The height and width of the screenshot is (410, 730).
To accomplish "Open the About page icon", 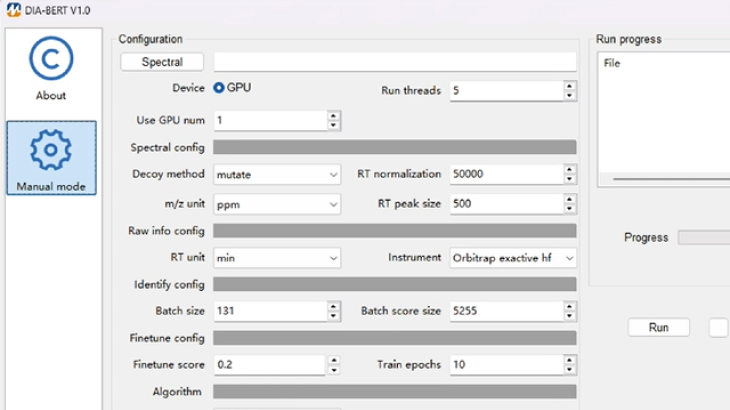I will (50, 60).
